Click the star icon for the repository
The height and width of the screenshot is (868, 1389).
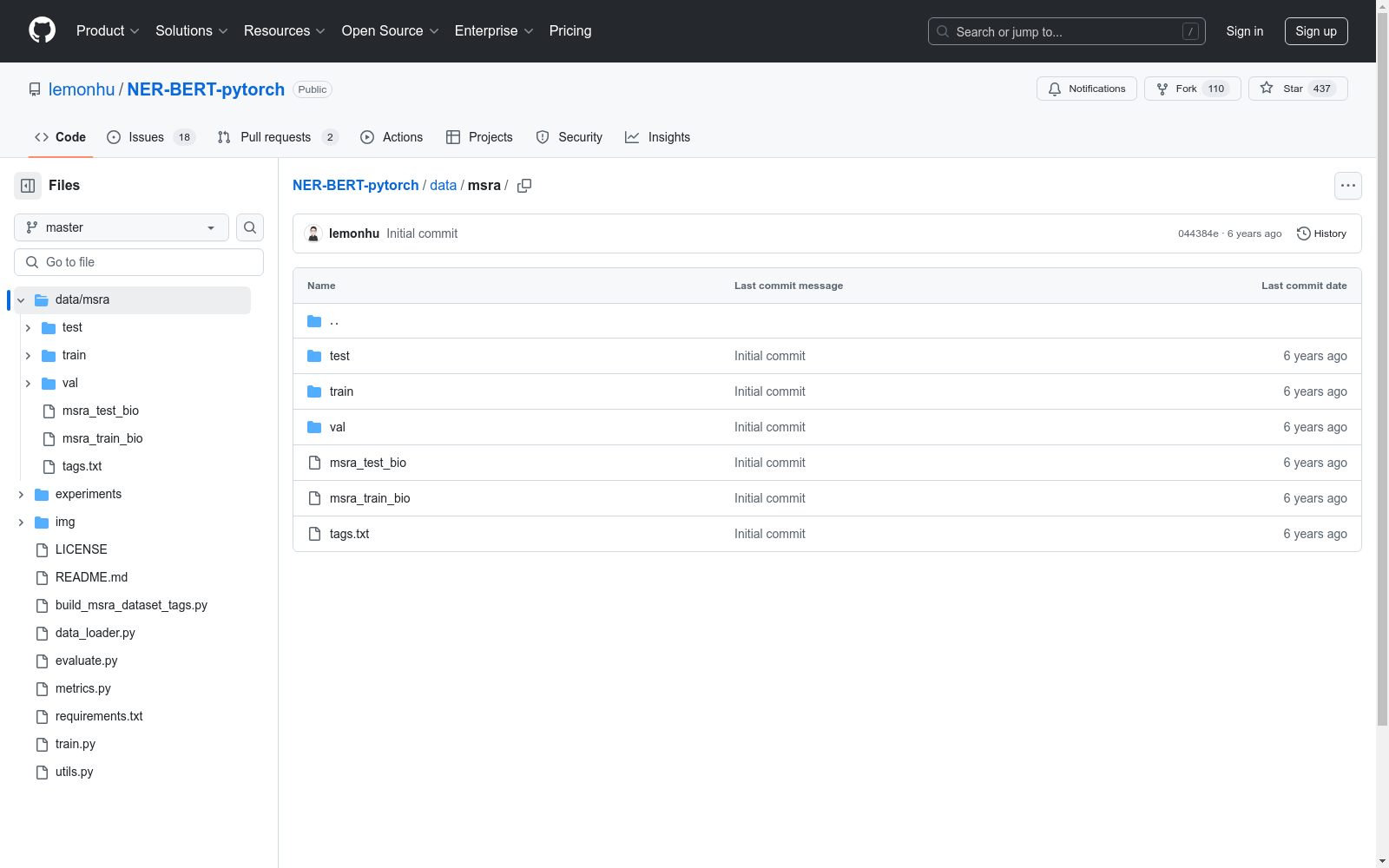point(1267,89)
